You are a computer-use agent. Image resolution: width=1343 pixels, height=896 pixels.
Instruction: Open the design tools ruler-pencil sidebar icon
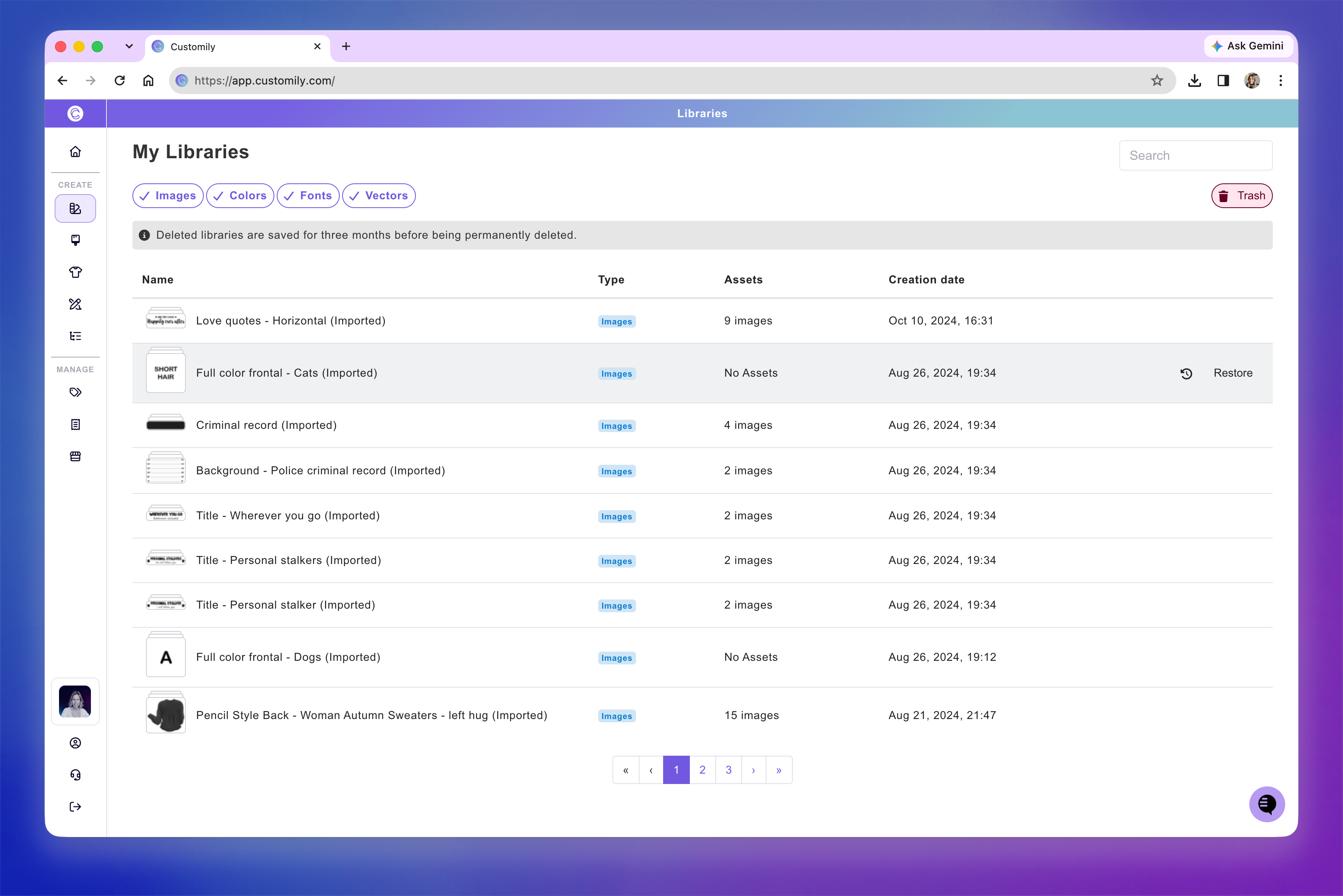point(75,304)
